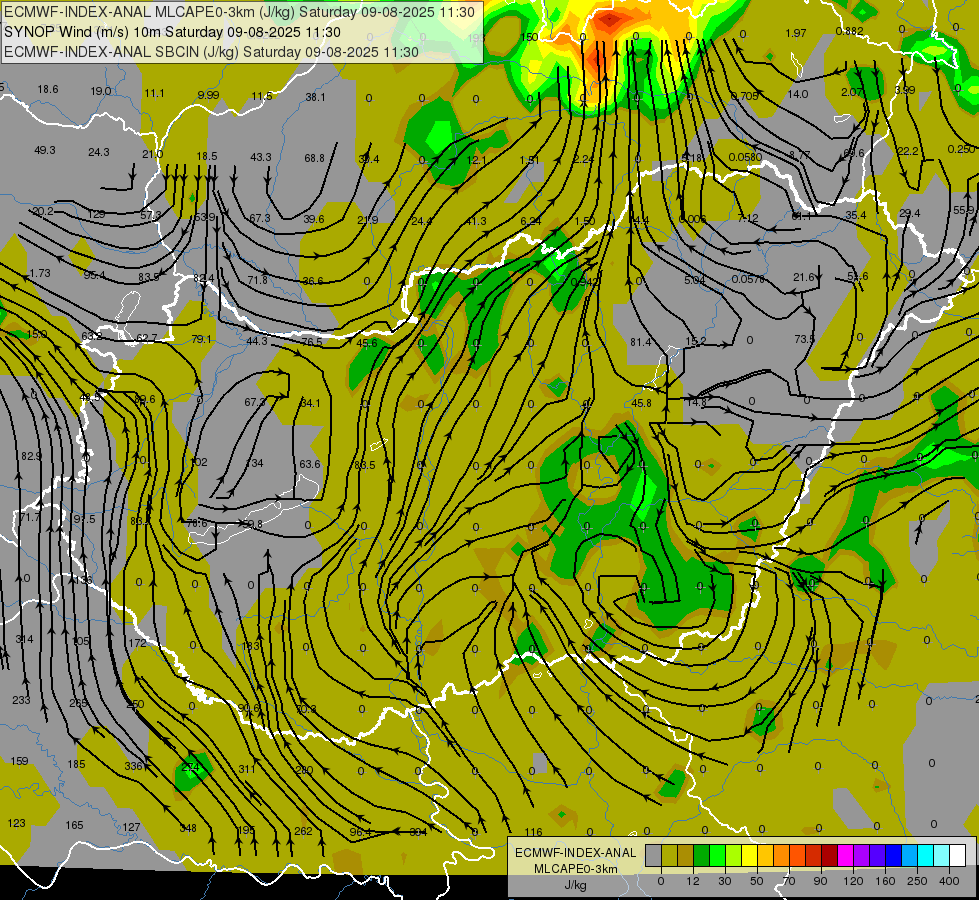Click the map value '274' on green patch

tap(190, 767)
